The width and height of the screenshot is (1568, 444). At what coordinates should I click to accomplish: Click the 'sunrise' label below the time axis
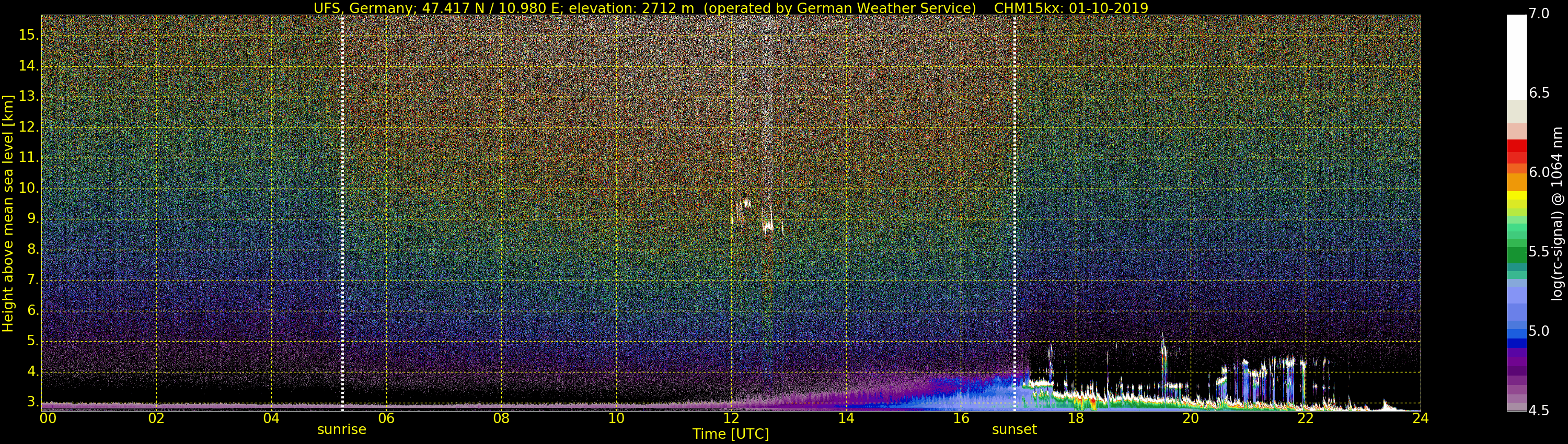341,429
